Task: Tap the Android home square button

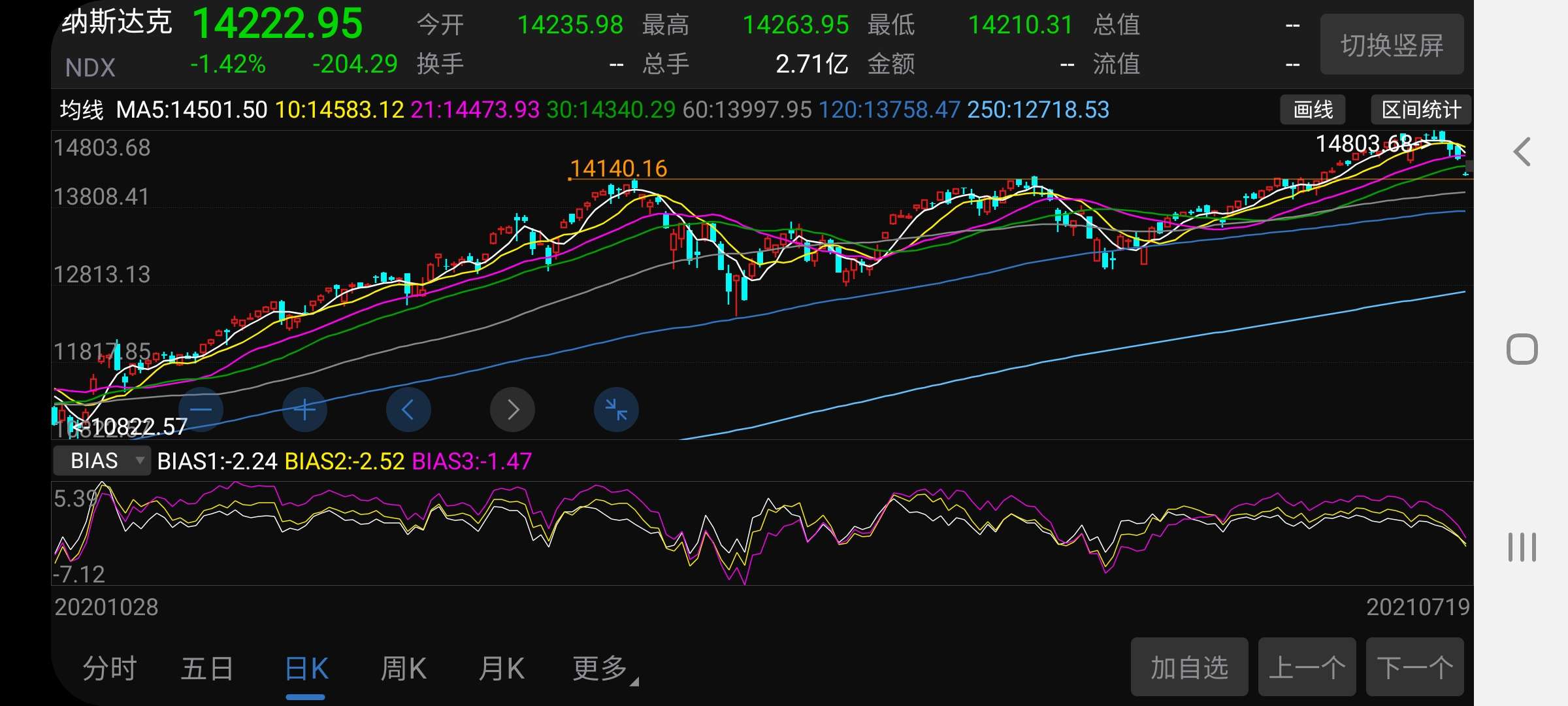Action: tap(1522, 349)
